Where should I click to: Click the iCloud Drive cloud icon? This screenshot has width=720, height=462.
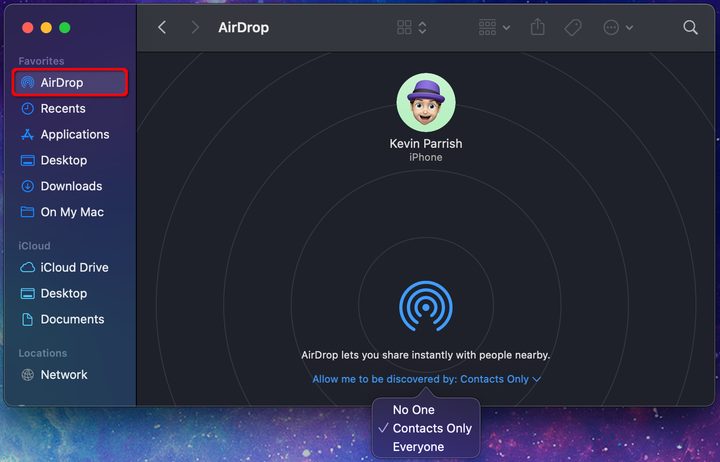[28, 267]
